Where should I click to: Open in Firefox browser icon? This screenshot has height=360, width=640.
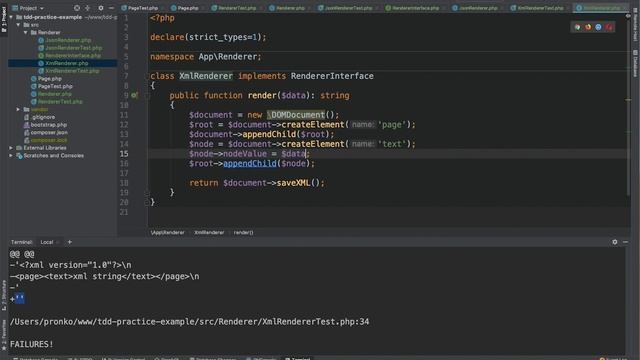point(588,27)
